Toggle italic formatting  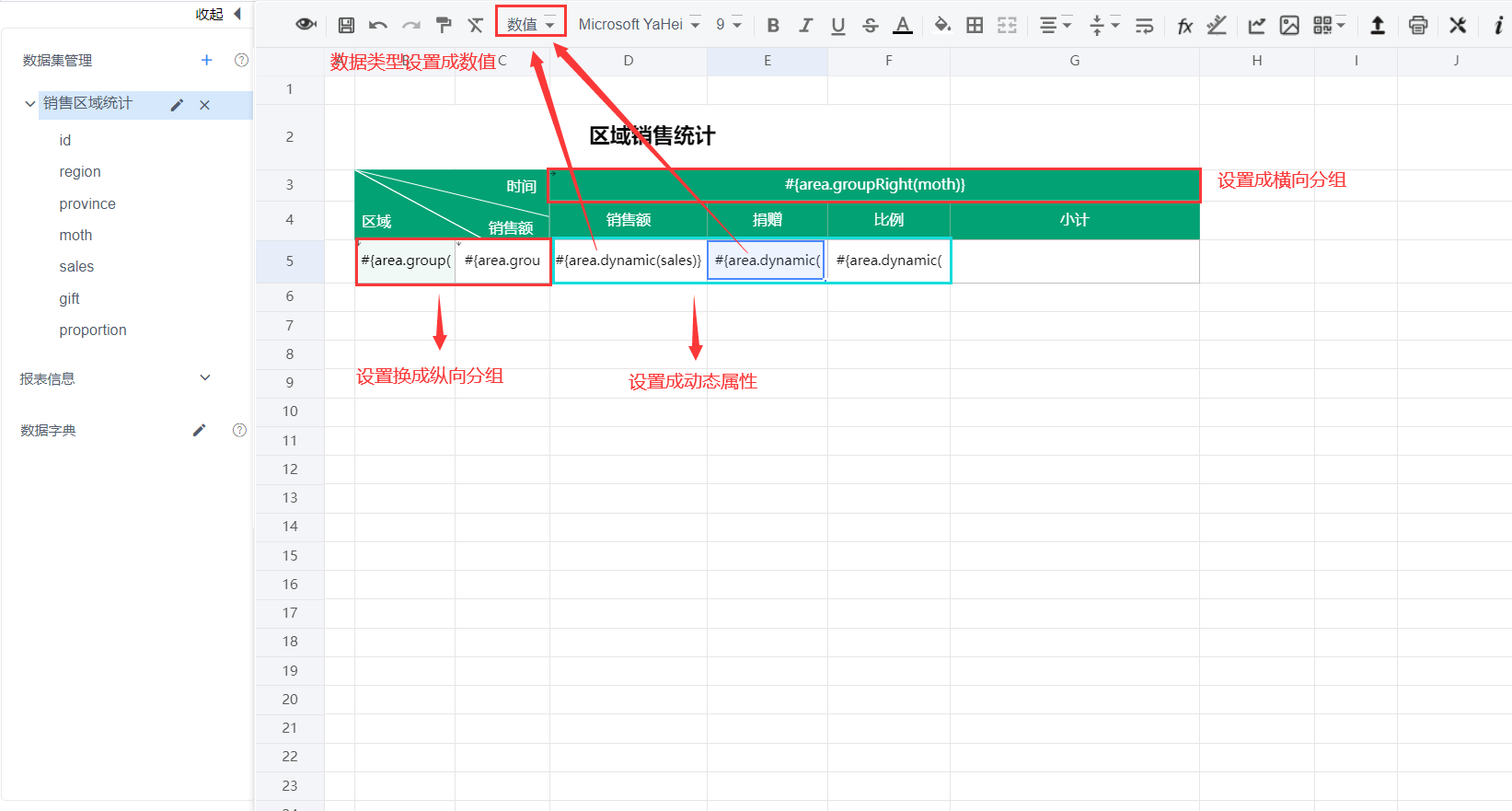click(805, 25)
